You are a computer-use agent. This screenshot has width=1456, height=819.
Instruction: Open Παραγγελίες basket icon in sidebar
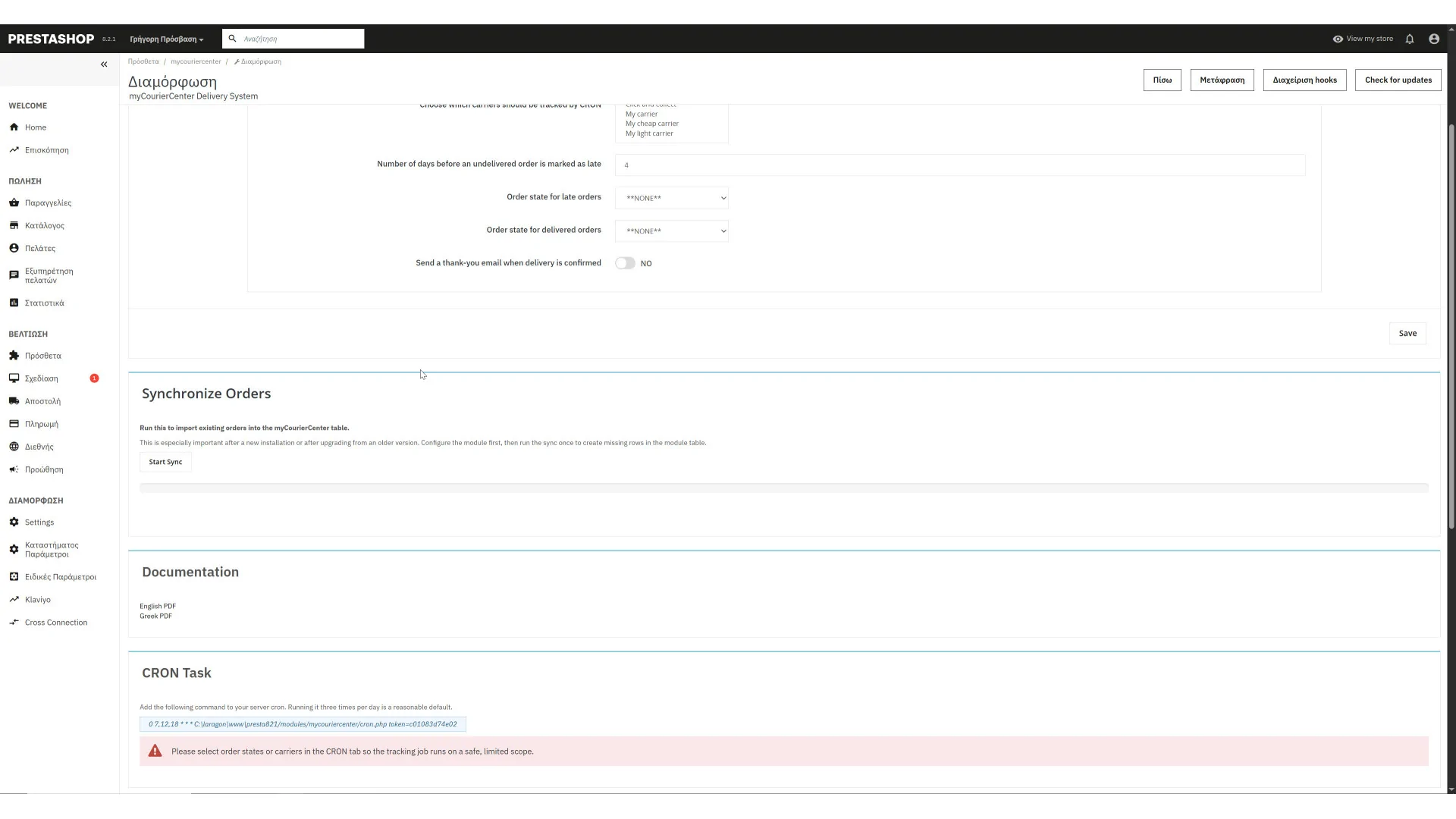(14, 202)
